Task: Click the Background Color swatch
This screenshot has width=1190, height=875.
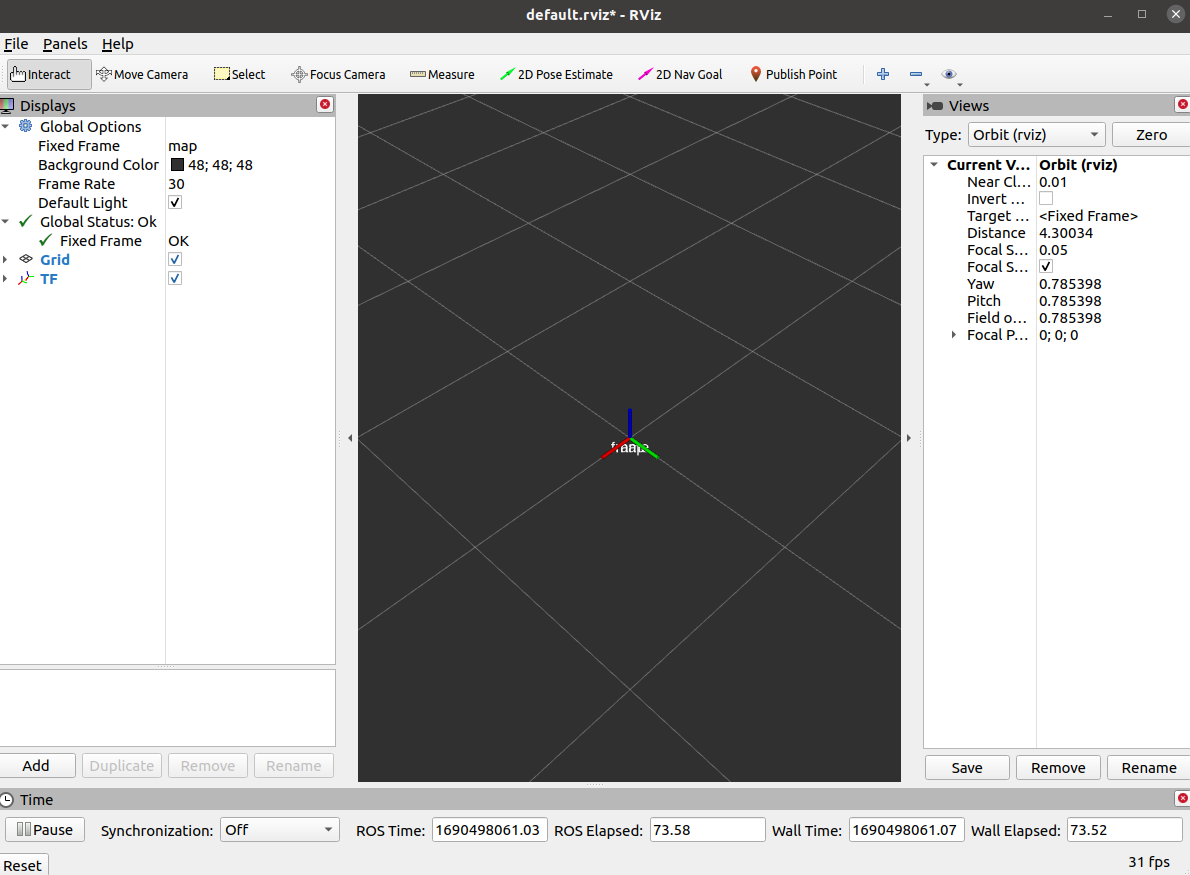Action: point(176,164)
